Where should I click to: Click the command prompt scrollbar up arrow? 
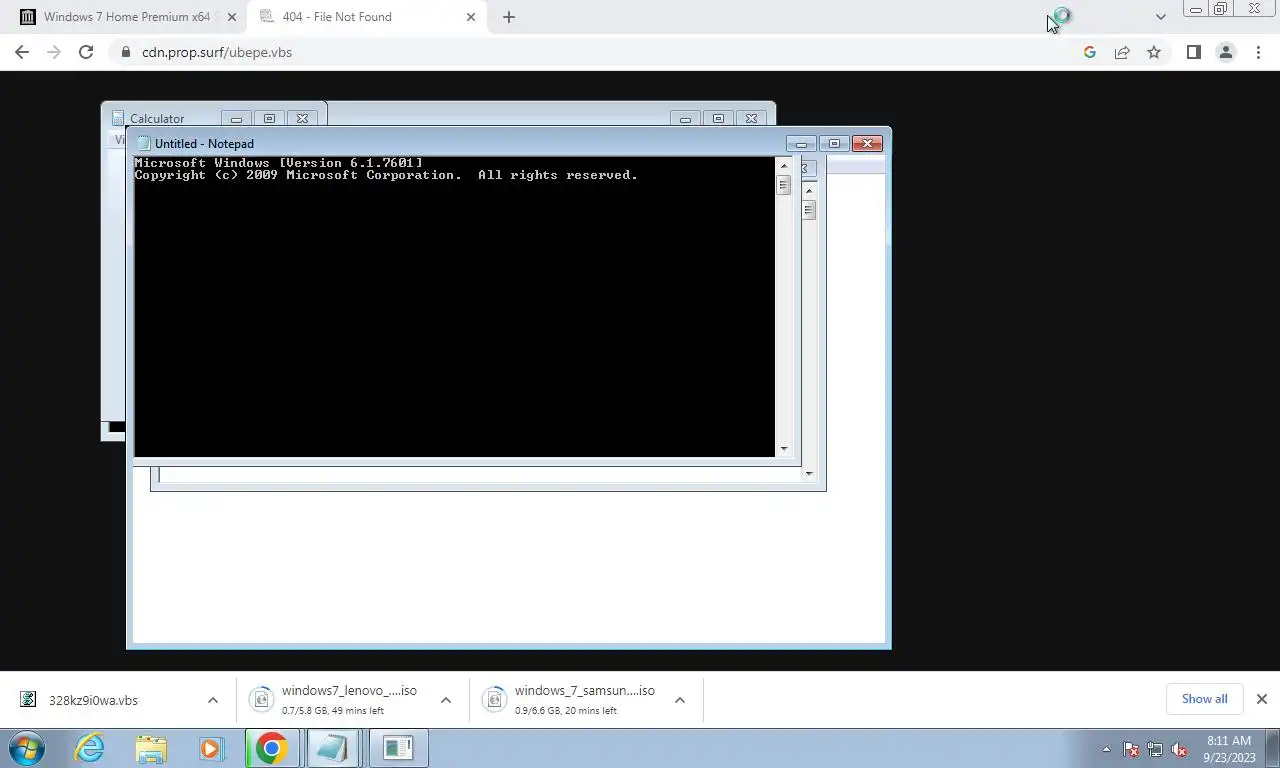coord(784,165)
